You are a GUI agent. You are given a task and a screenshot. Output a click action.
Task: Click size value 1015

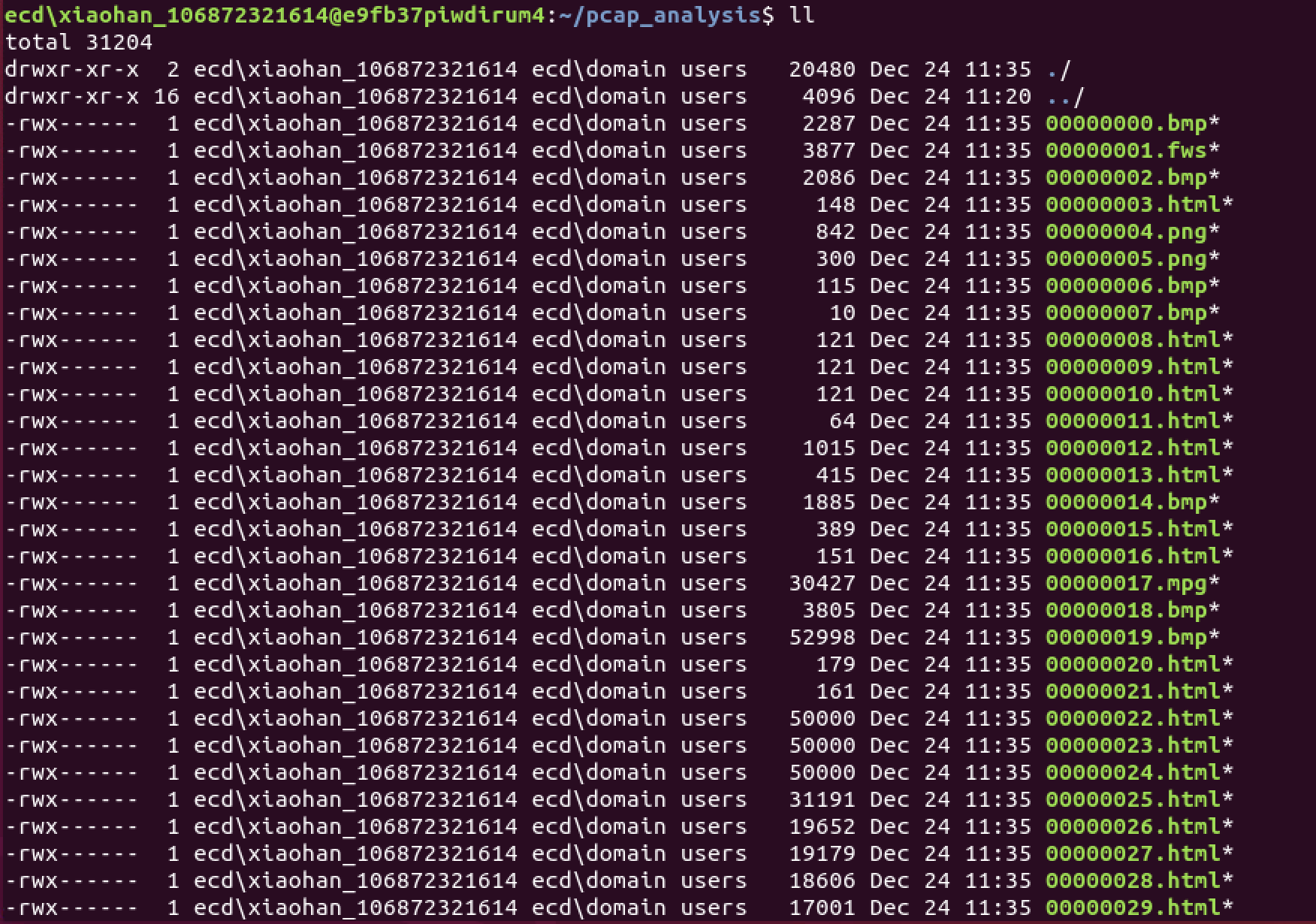pos(829,448)
